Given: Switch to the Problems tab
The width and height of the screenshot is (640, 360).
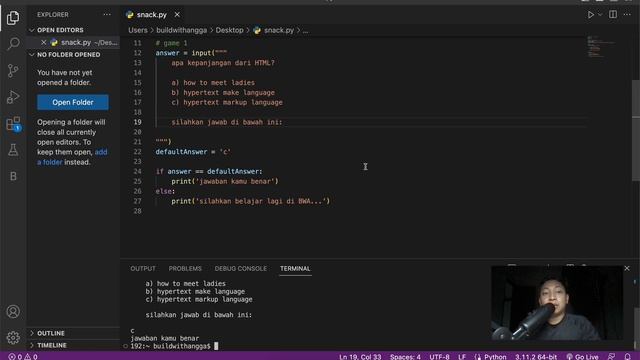Looking at the screenshot, I should pos(185,268).
